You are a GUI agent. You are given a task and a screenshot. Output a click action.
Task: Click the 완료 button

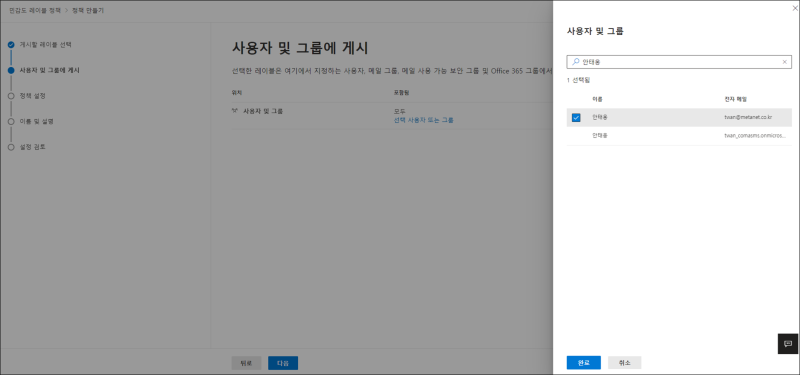click(x=584, y=363)
